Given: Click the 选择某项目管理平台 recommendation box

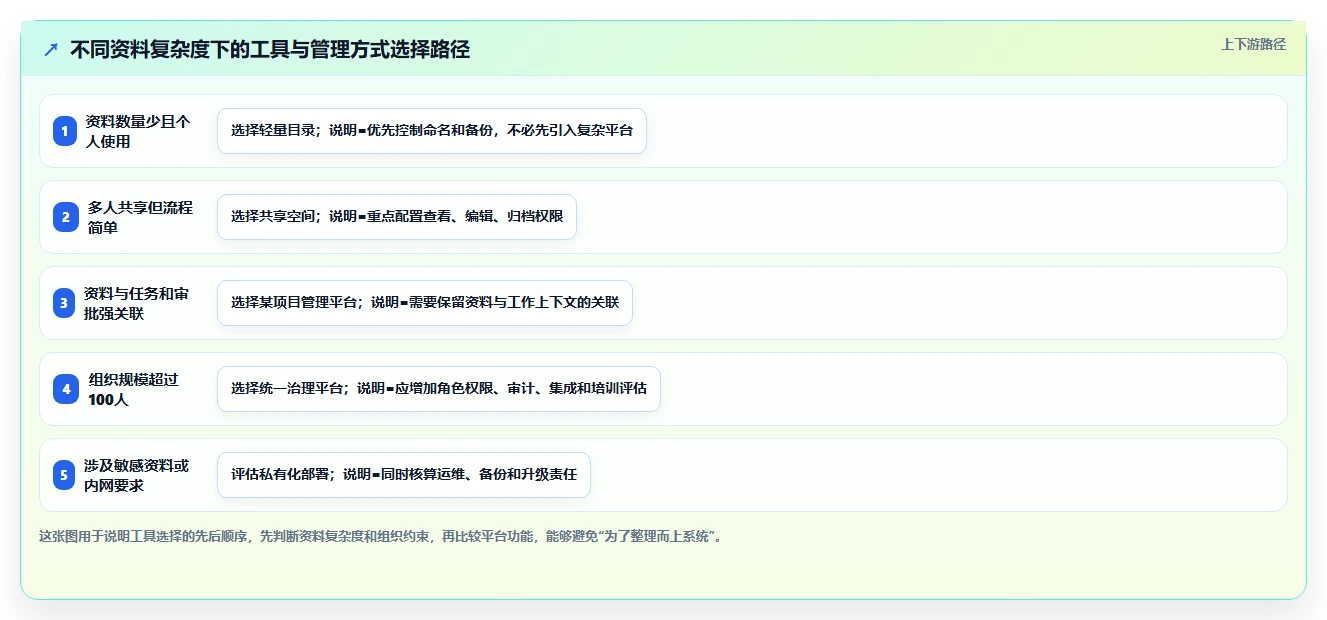Looking at the screenshot, I should click(425, 303).
